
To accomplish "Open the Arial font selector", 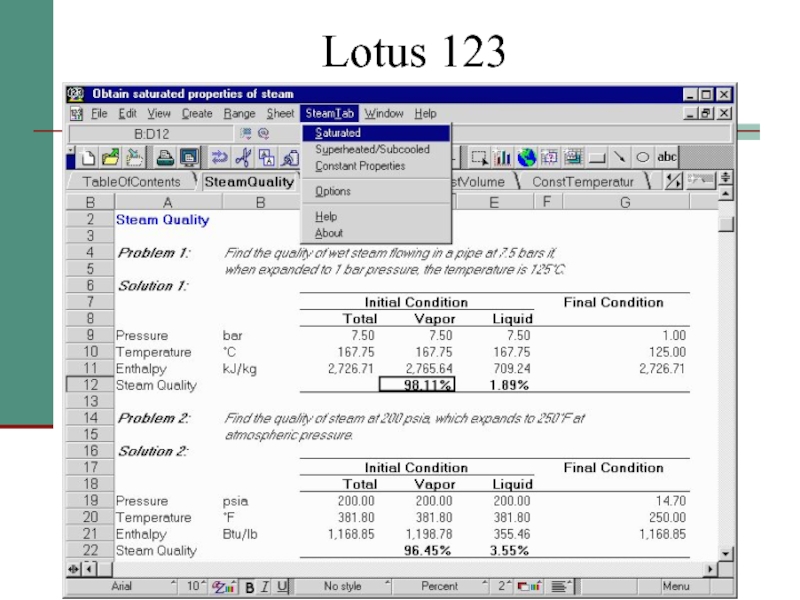I will tap(124, 586).
